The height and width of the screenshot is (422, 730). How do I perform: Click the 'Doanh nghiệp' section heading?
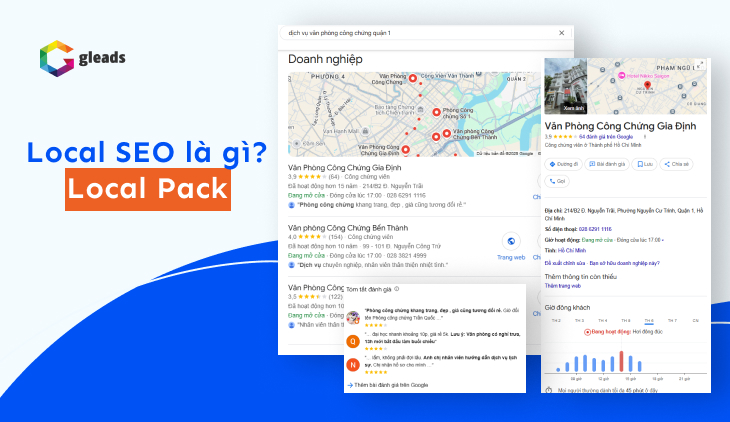pyautogui.click(x=325, y=59)
